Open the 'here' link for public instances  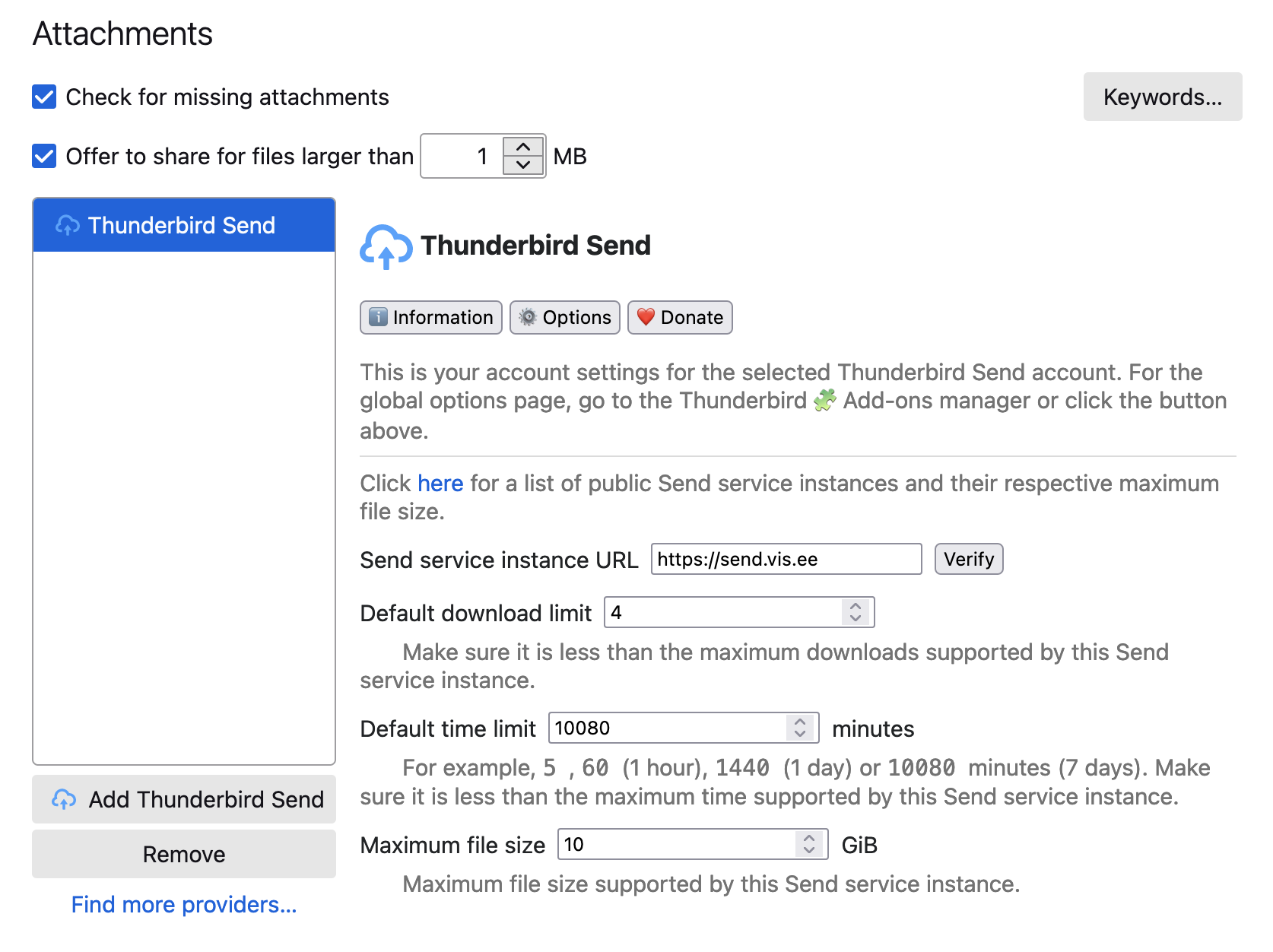[440, 484]
